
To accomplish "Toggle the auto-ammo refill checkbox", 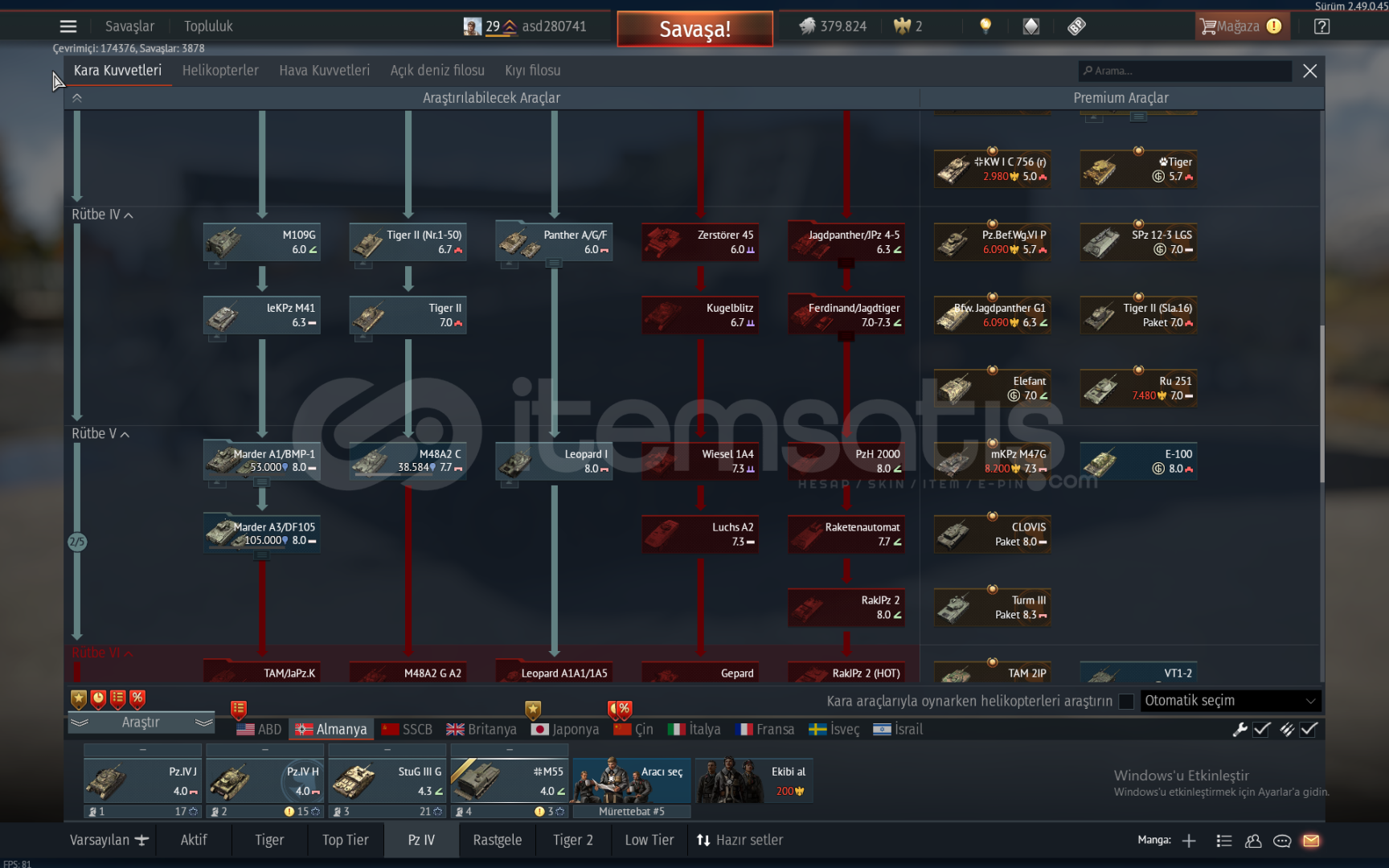I will click(1309, 729).
